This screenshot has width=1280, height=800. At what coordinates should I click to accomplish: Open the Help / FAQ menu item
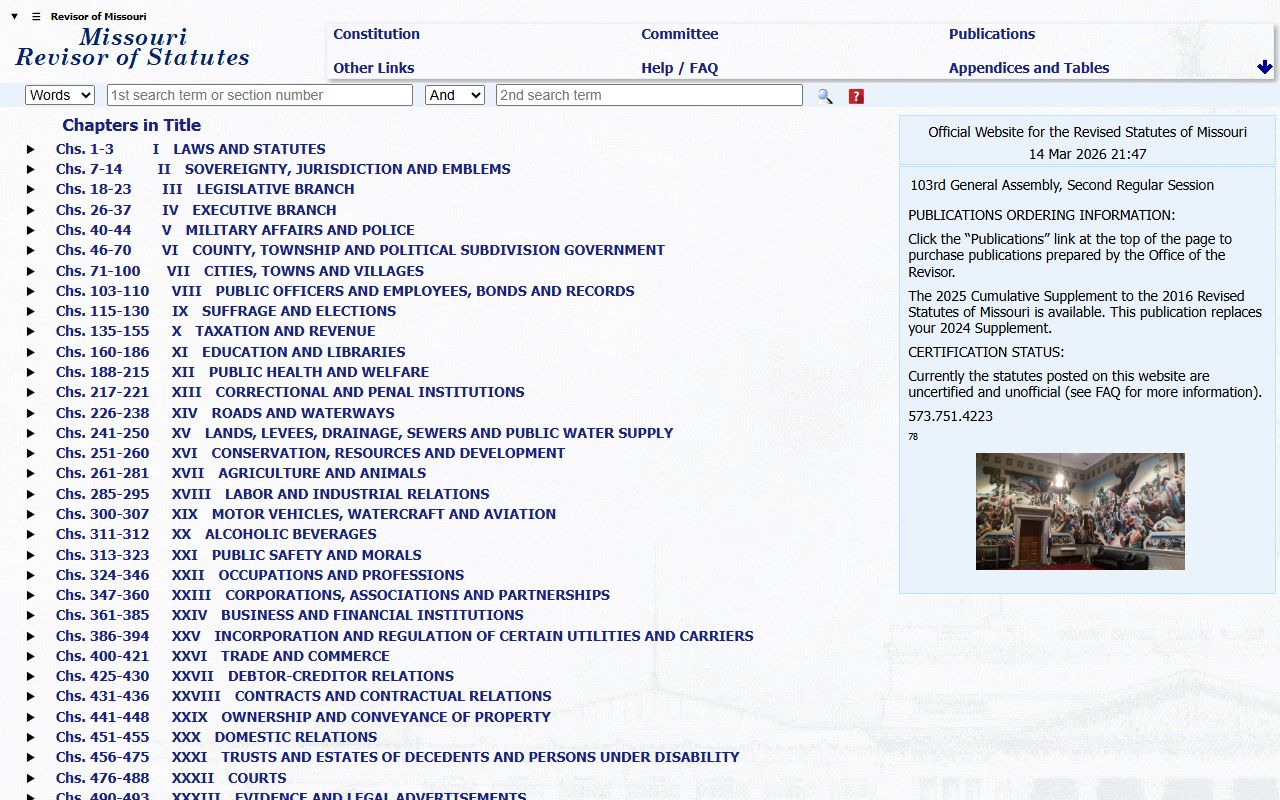(x=680, y=68)
